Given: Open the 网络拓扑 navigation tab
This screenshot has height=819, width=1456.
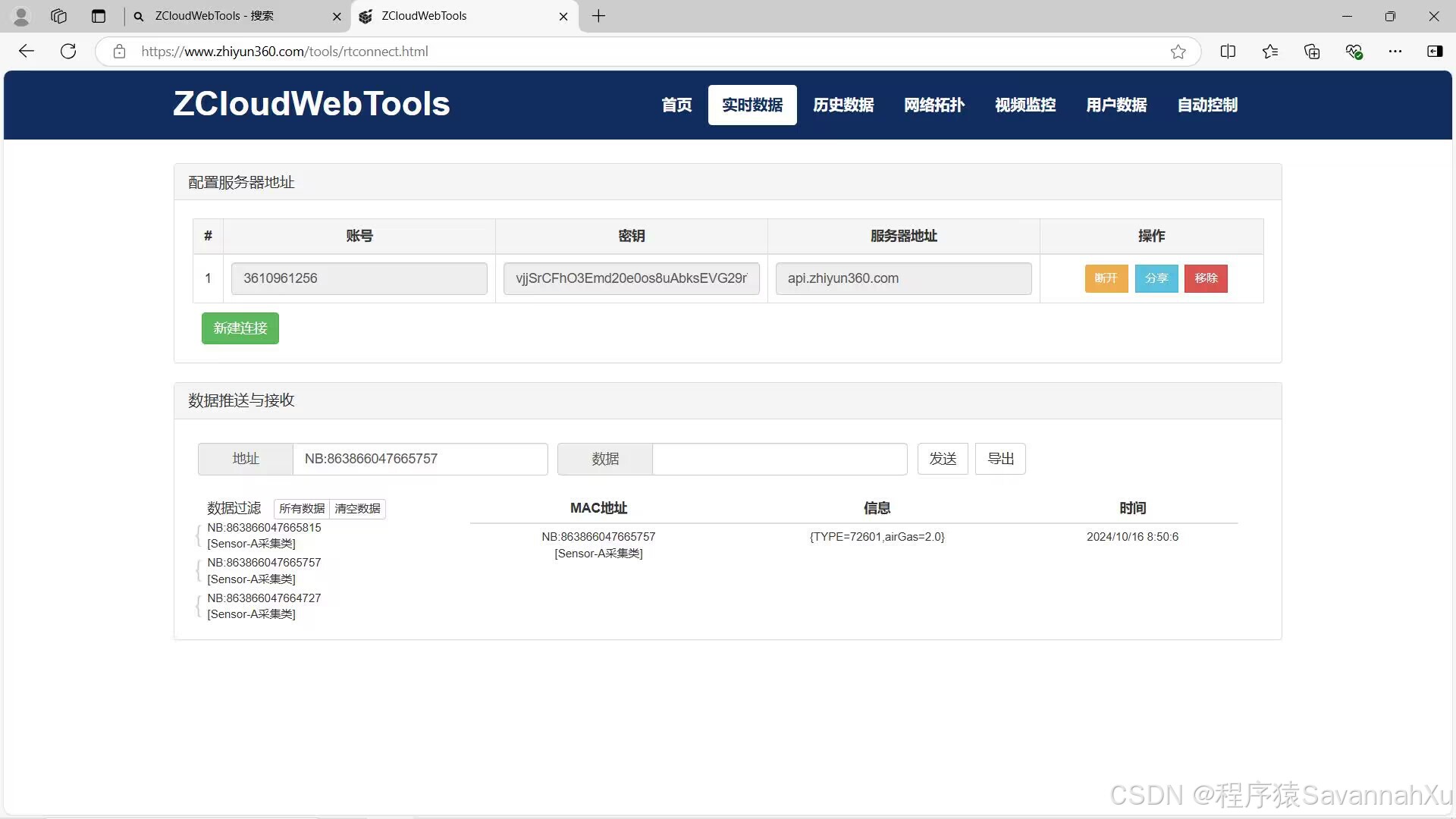Looking at the screenshot, I should (934, 105).
